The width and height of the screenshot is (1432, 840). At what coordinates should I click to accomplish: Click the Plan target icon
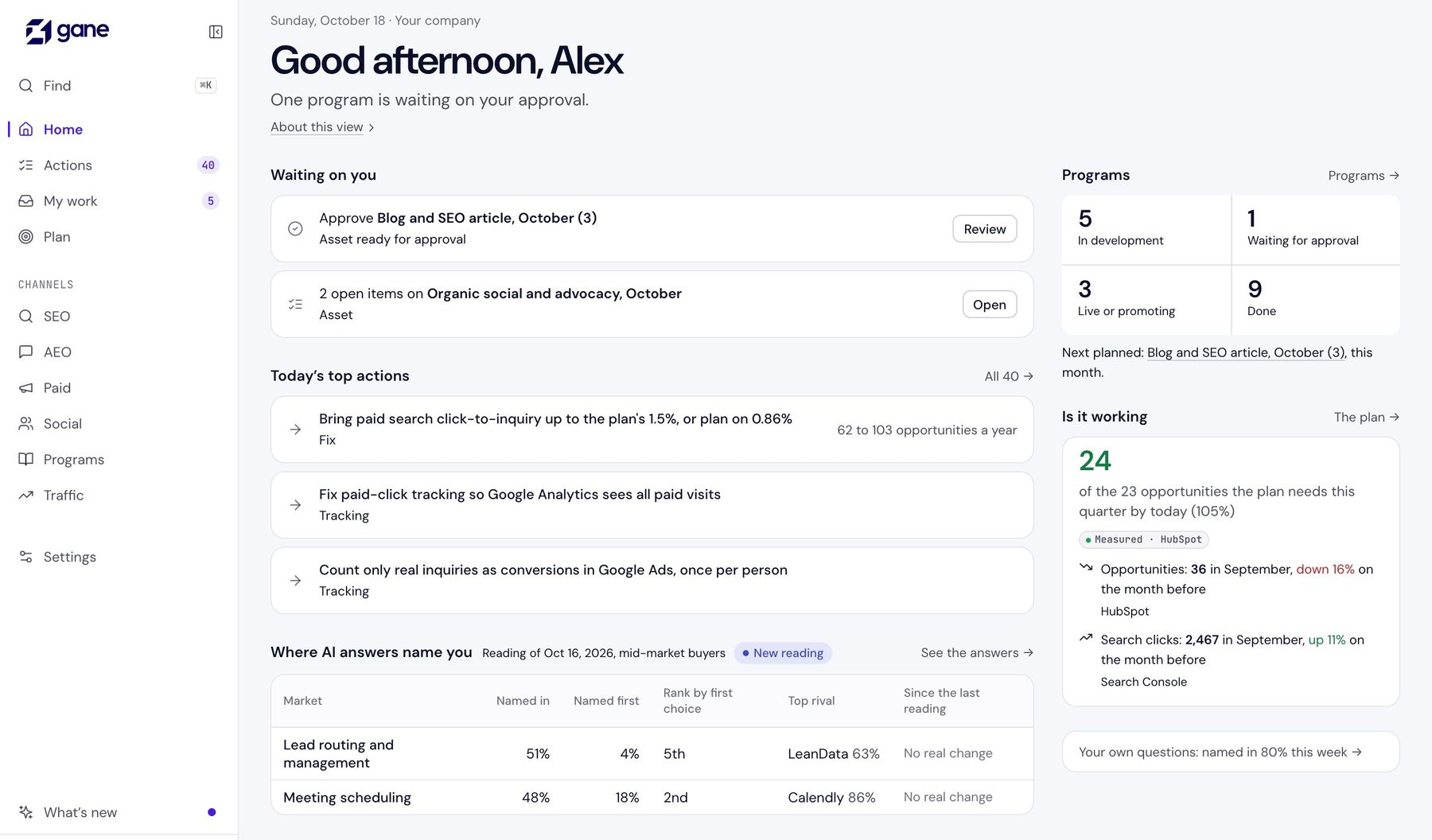pyautogui.click(x=26, y=237)
